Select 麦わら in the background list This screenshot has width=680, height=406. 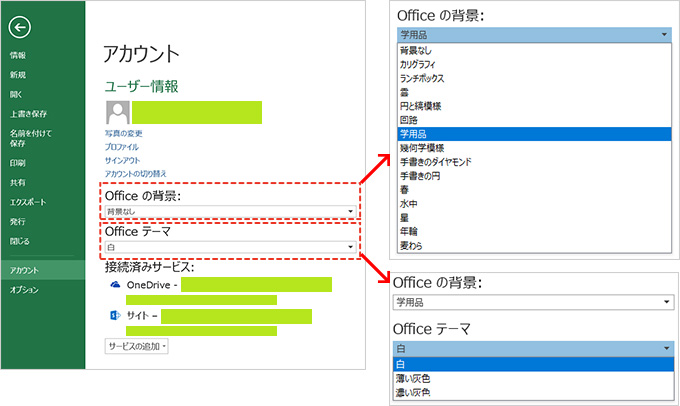pos(534,245)
